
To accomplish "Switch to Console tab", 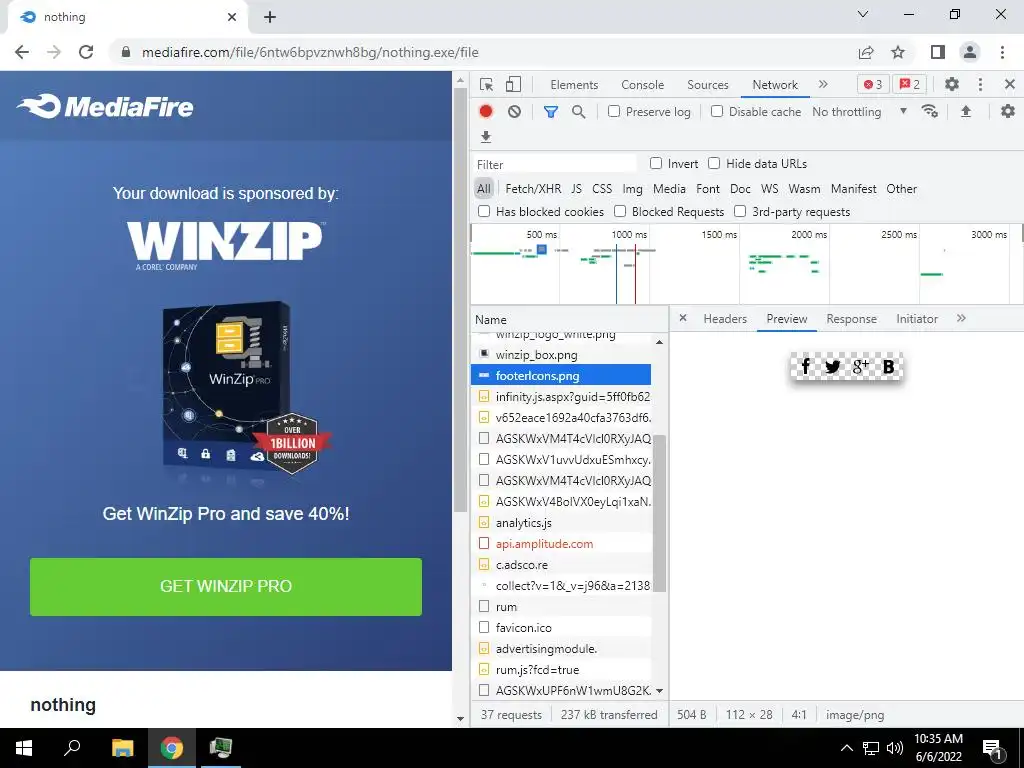I will 643,85.
